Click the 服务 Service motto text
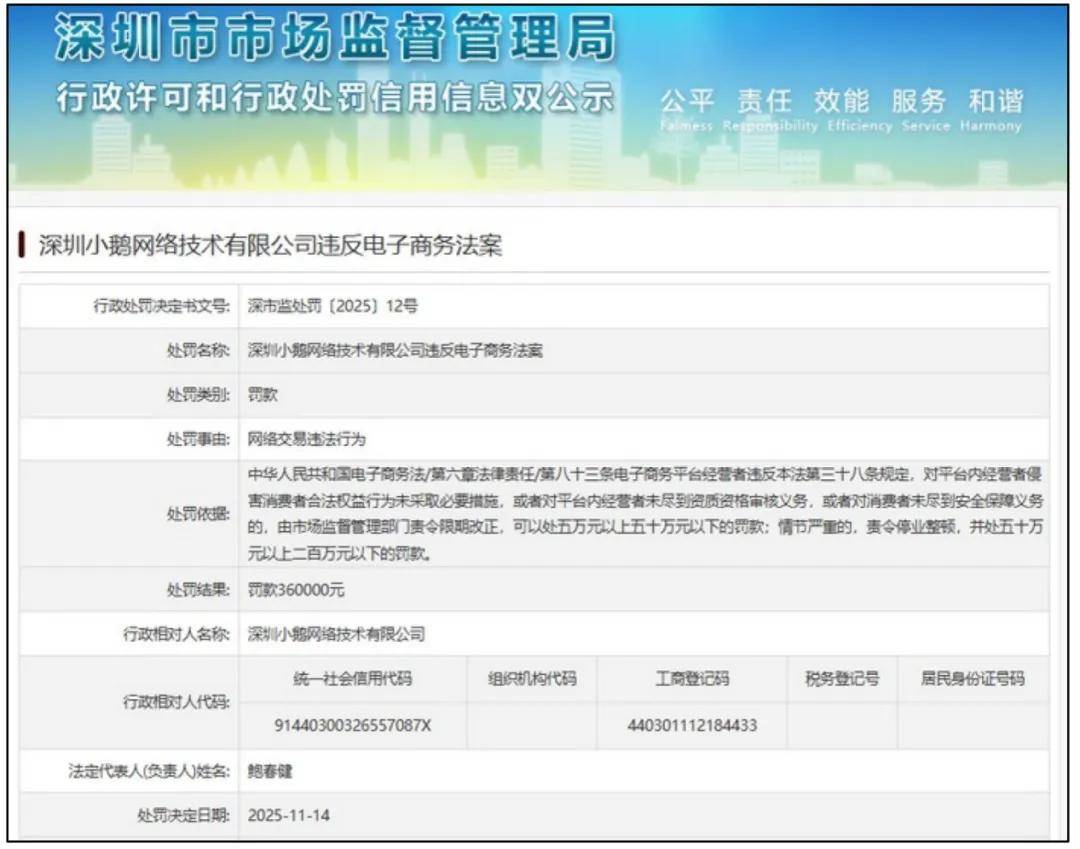The width and height of the screenshot is (1080, 849). [x=926, y=109]
